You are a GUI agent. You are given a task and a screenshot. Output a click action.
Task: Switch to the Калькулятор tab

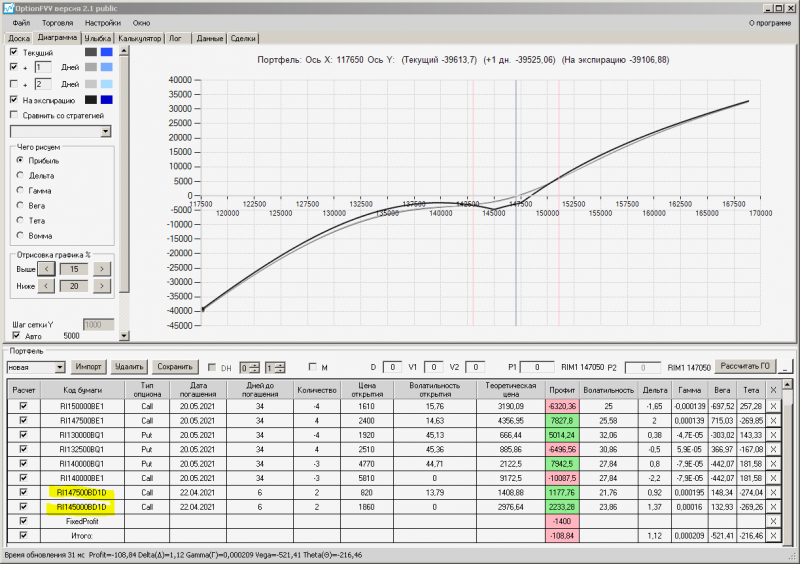tap(139, 38)
